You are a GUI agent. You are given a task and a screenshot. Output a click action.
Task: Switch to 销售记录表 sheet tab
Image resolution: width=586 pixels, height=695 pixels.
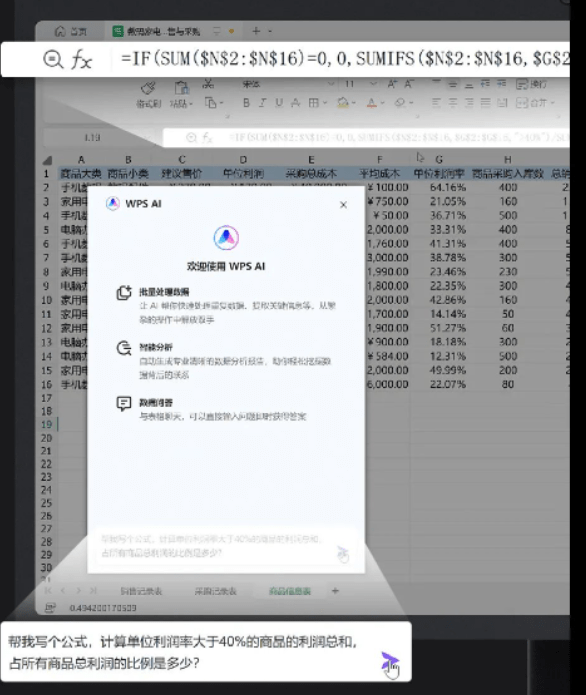click(x=141, y=591)
